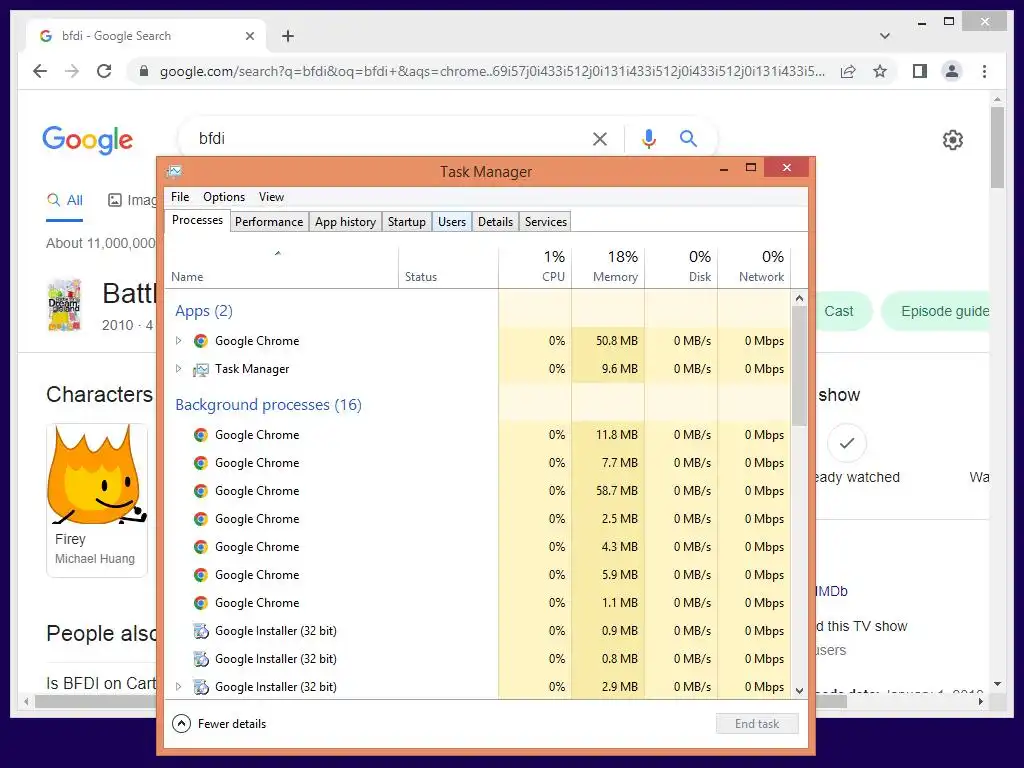Open the File menu in Task Manager

click(x=180, y=197)
